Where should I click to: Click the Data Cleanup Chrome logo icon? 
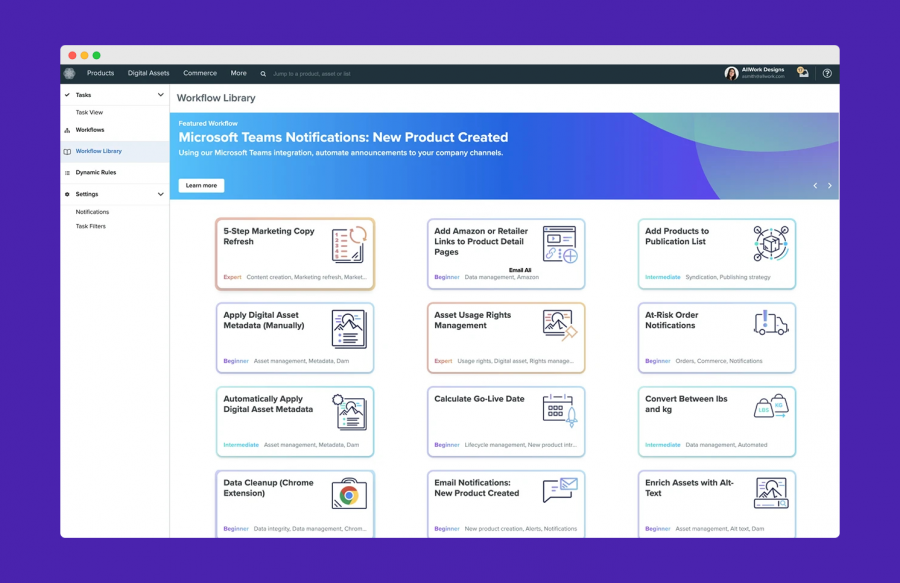pyautogui.click(x=349, y=493)
